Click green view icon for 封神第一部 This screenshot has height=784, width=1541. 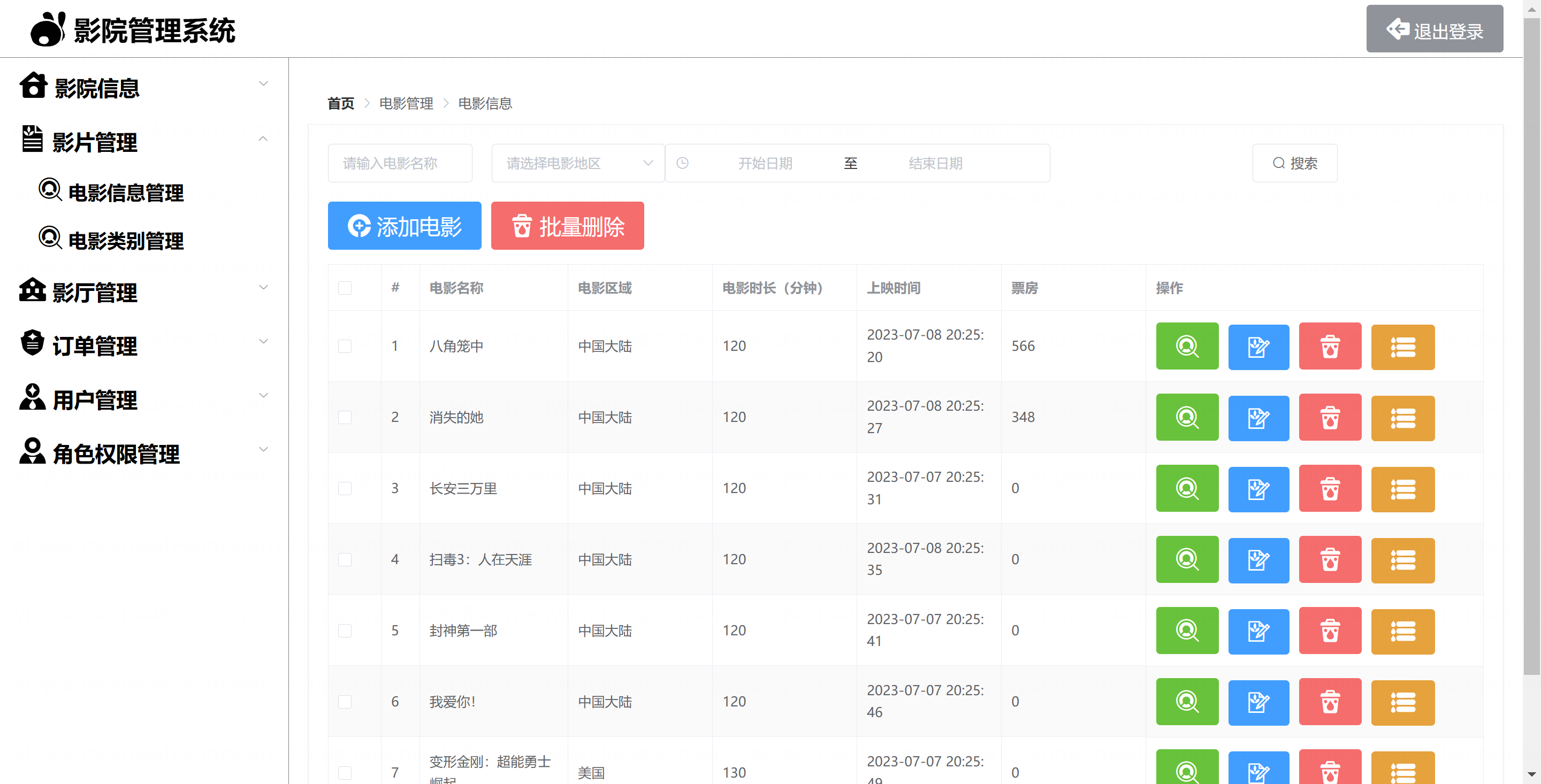1187,631
